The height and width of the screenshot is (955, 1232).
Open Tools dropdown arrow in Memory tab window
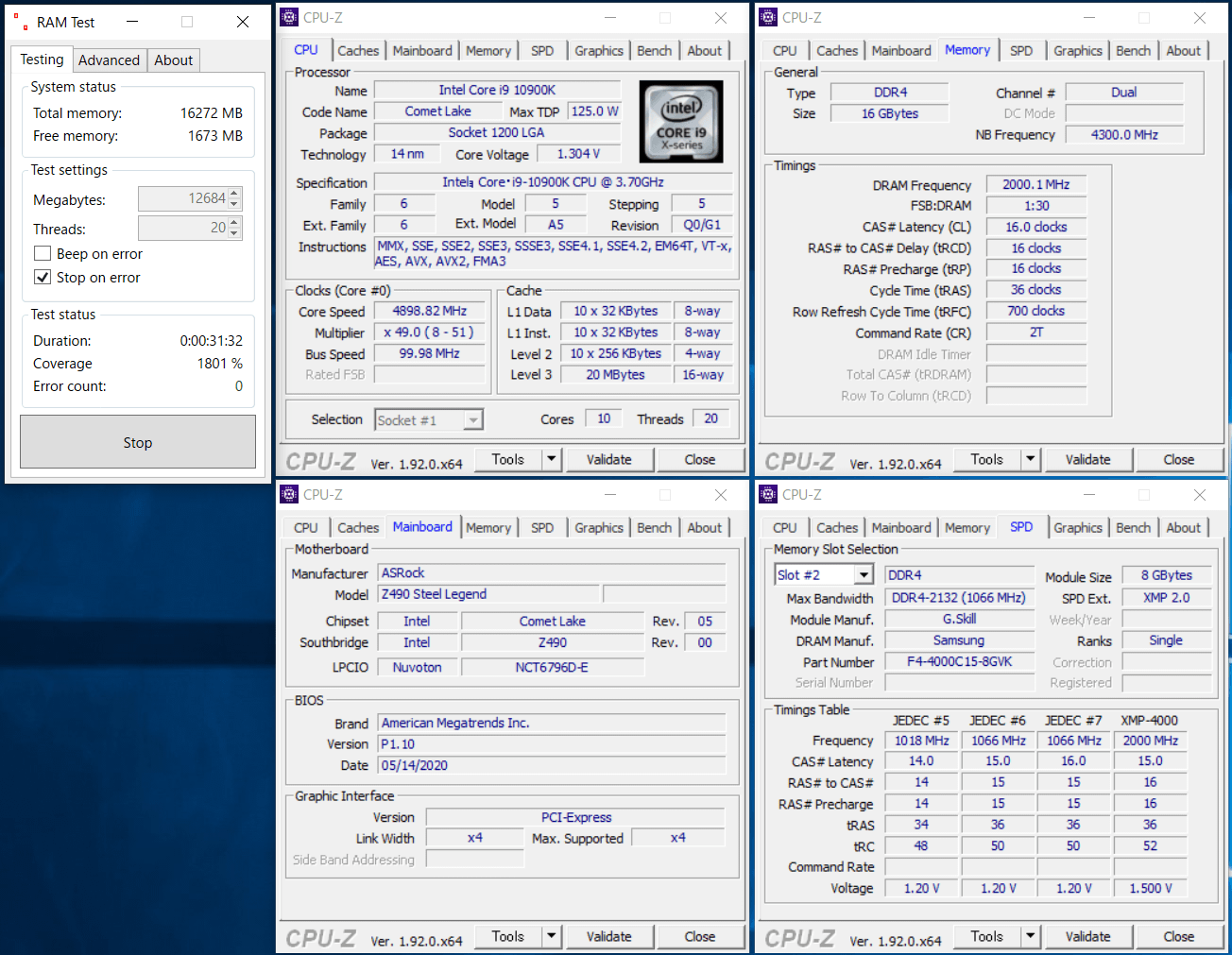(1031, 460)
